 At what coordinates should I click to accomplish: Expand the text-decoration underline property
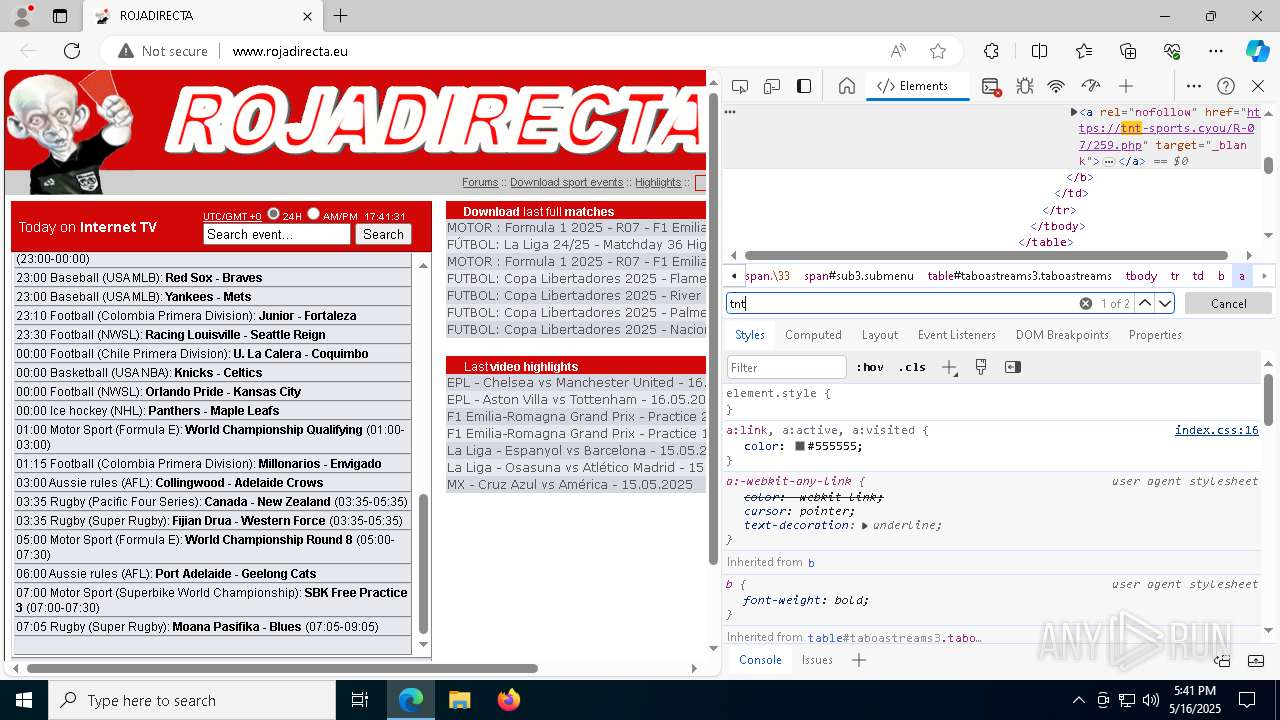[865, 525]
